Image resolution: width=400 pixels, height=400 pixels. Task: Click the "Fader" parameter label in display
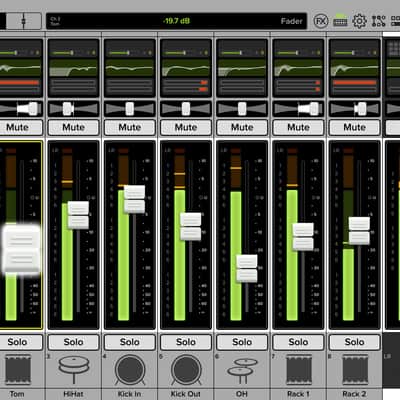291,21
